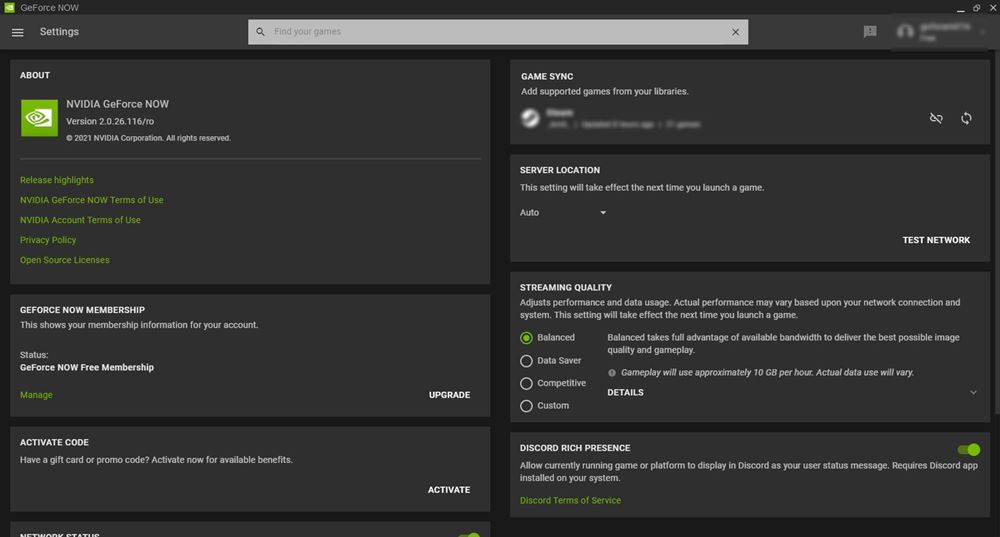Click the Version 2.0.26.116/ro text
Viewport: 1000px width, 537px height.
tap(110, 121)
